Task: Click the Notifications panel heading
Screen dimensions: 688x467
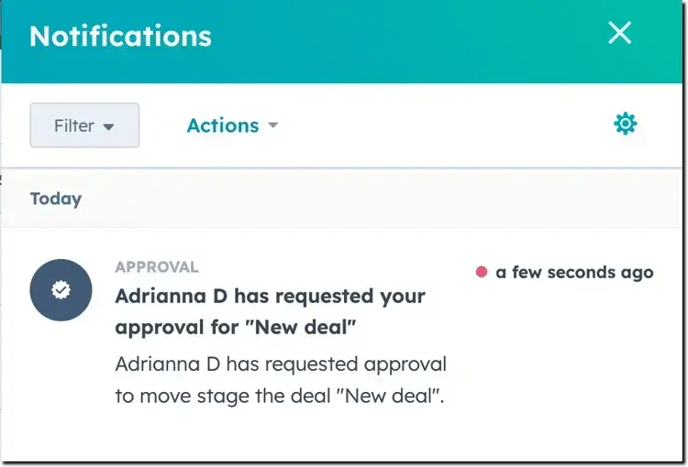Action: coord(120,36)
